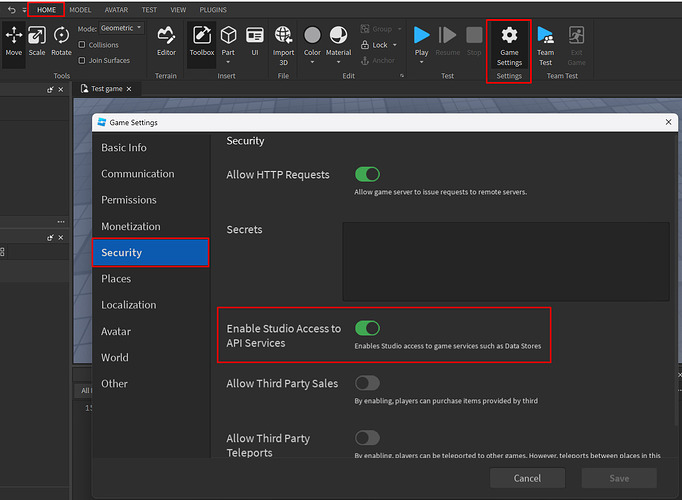
Task: Click the Import 3D icon
Action: point(283,41)
